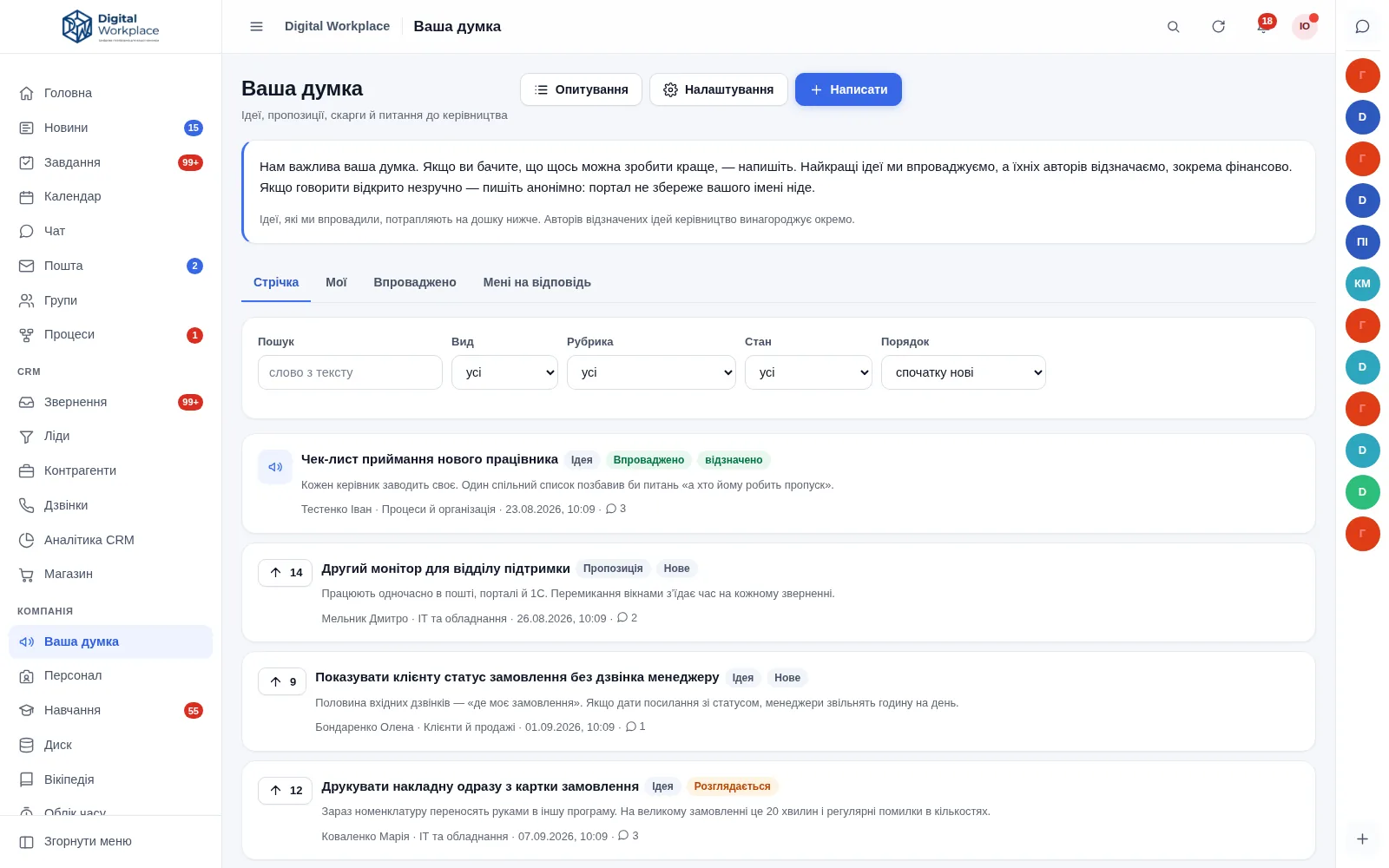The height and width of the screenshot is (868, 1389).
Task: Click the search magnifier icon
Action: coord(1173,26)
